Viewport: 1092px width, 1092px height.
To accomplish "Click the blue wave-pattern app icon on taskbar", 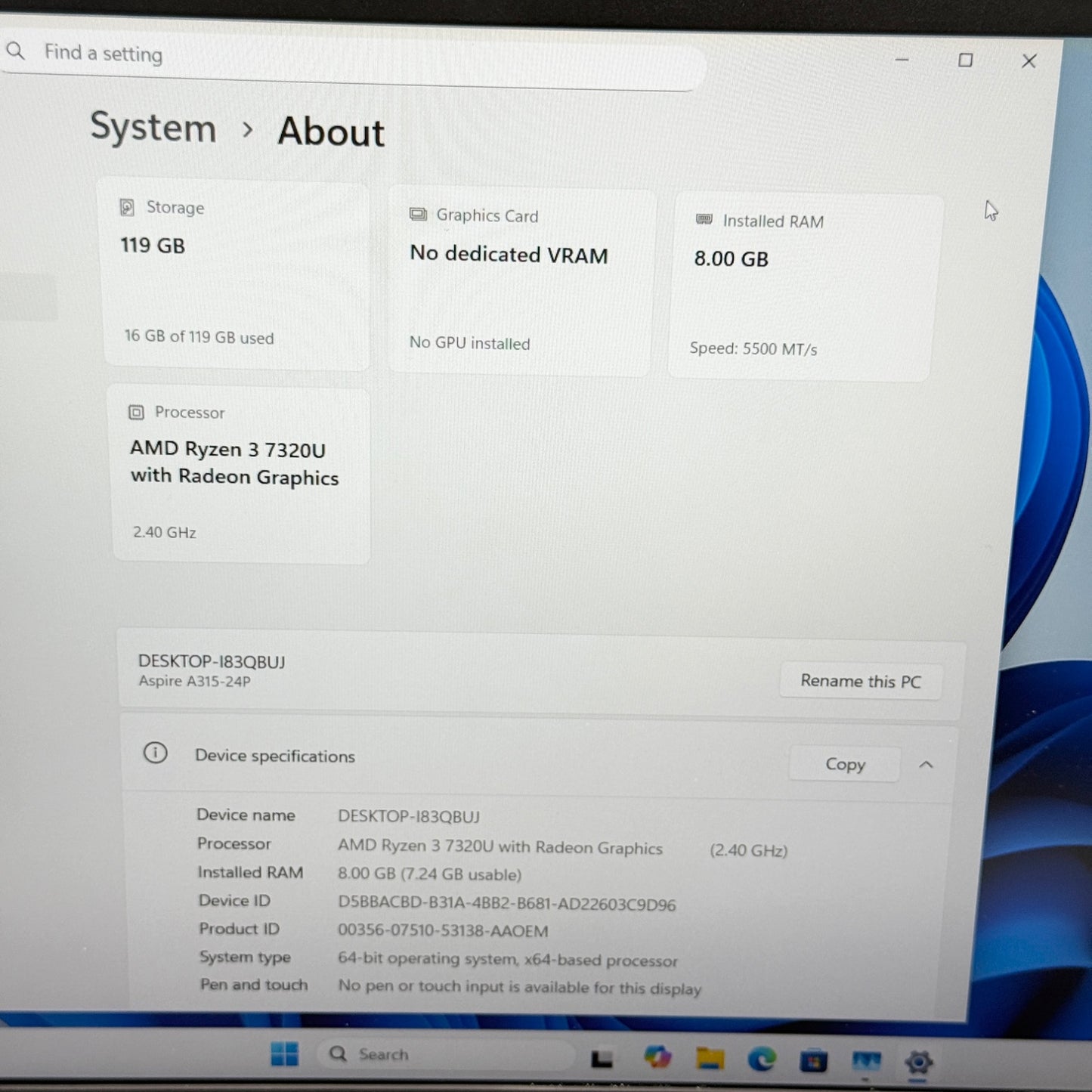I will [x=866, y=1062].
